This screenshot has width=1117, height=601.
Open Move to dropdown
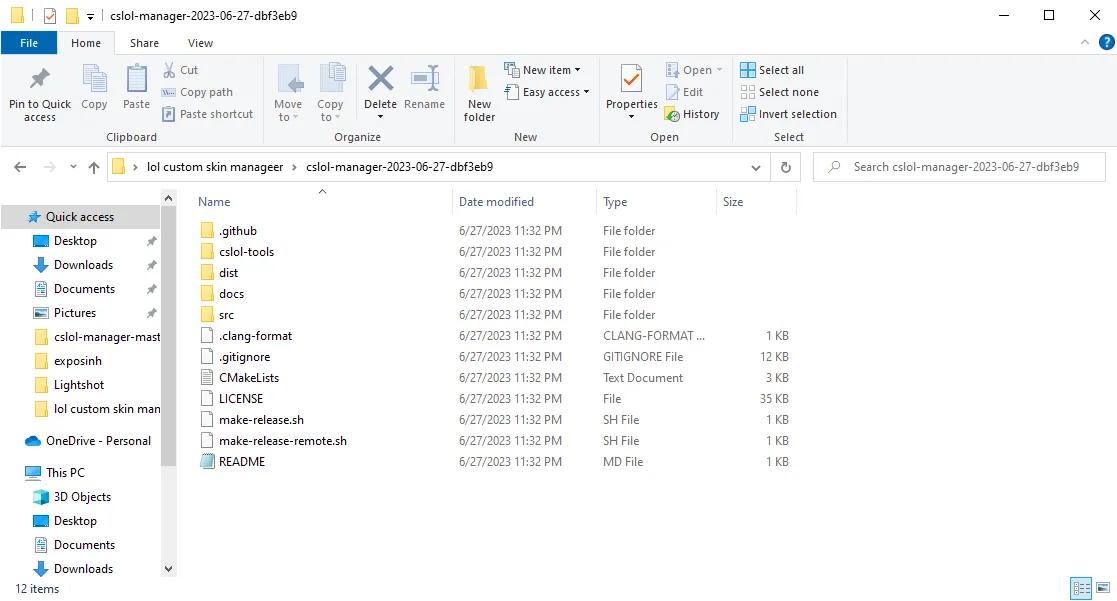(x=288, y=93)
